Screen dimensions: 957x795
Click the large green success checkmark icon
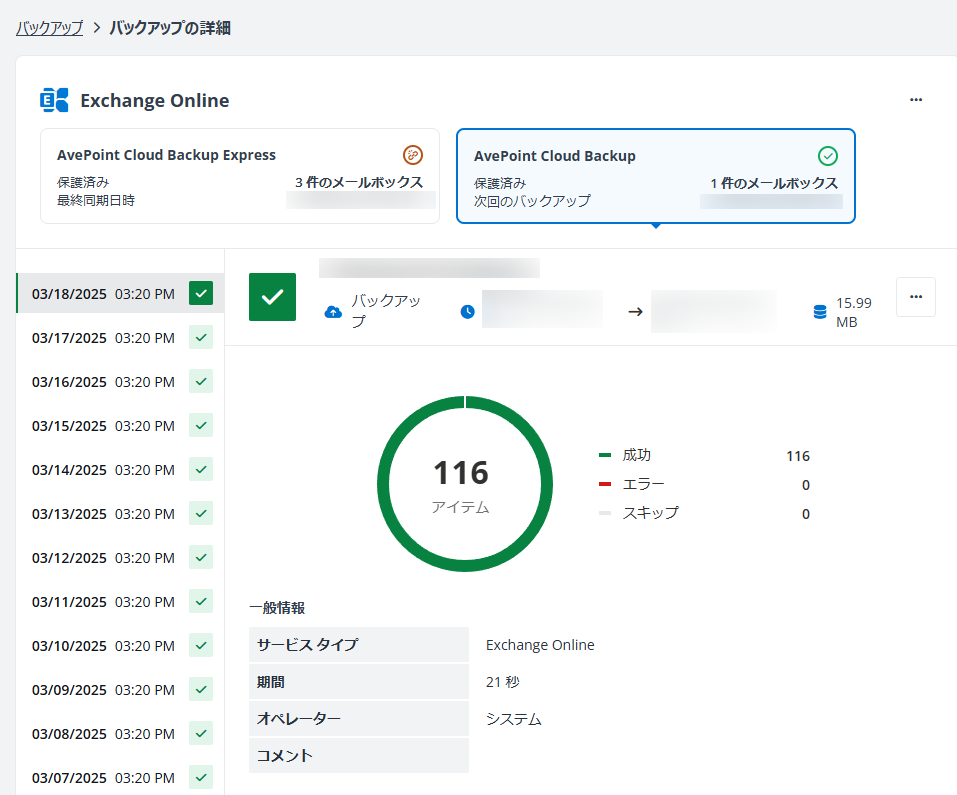[272, 297]
